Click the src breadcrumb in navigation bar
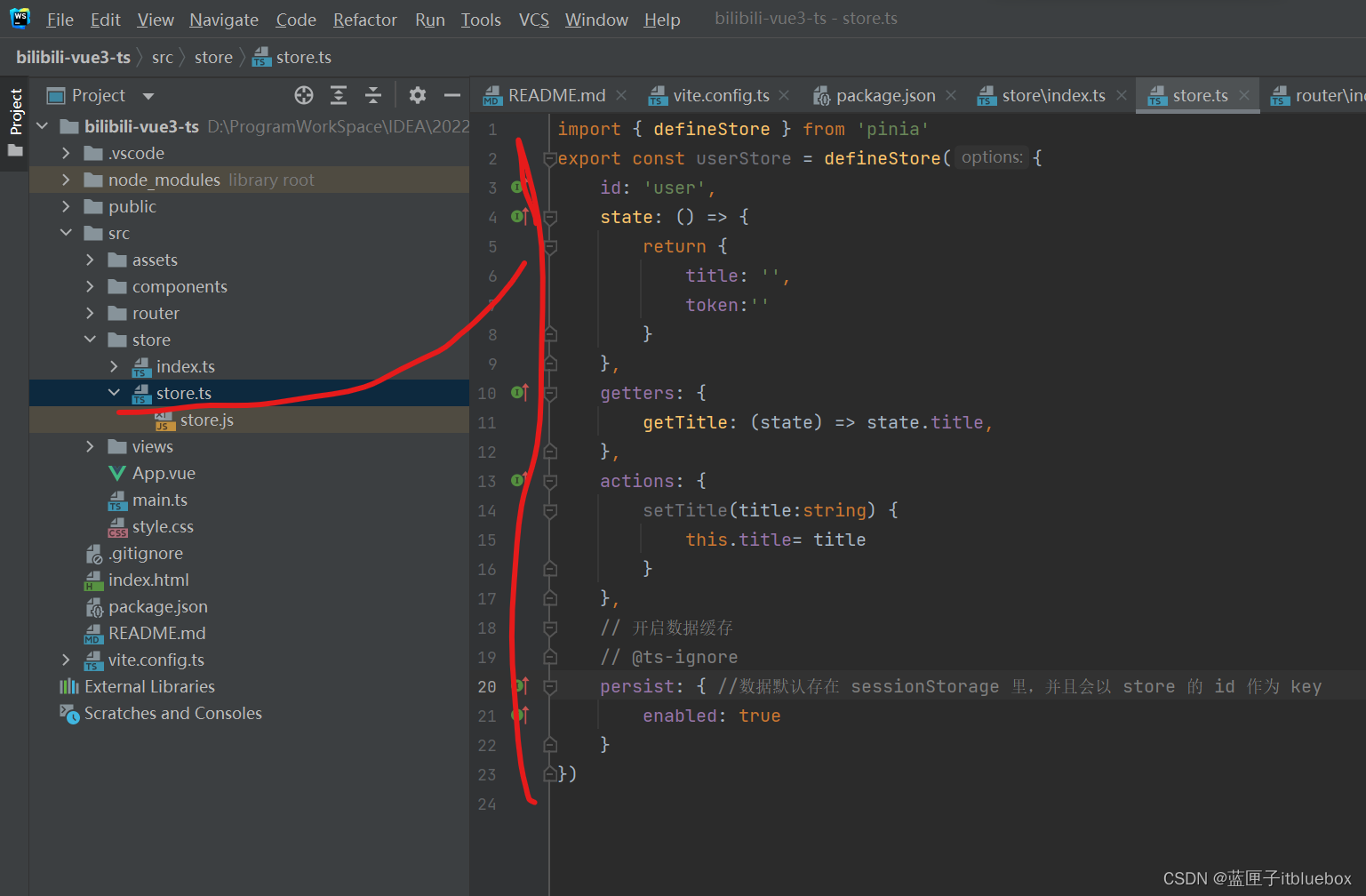Image resolution: width=1366 pixels, height=896 pixels. [x=162, y=58]
